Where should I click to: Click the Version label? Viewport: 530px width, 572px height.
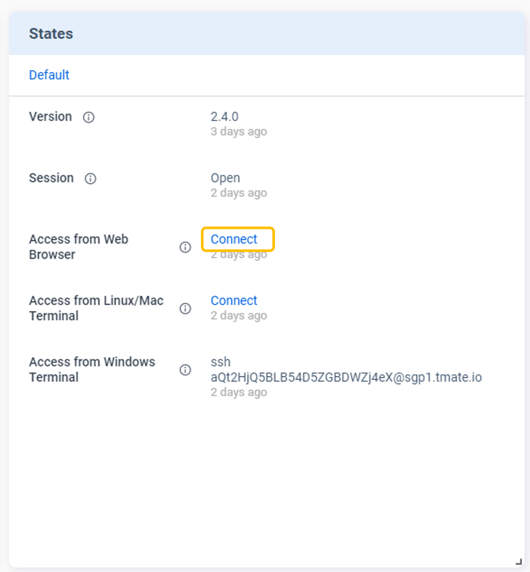50,117
